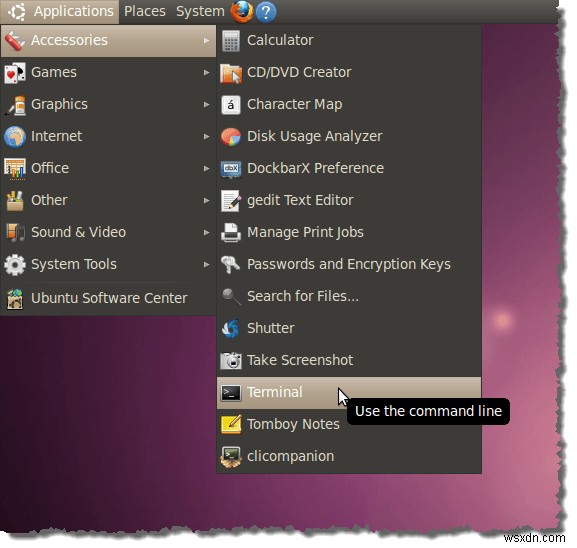Click the Games cards icon

coord(15,73)
